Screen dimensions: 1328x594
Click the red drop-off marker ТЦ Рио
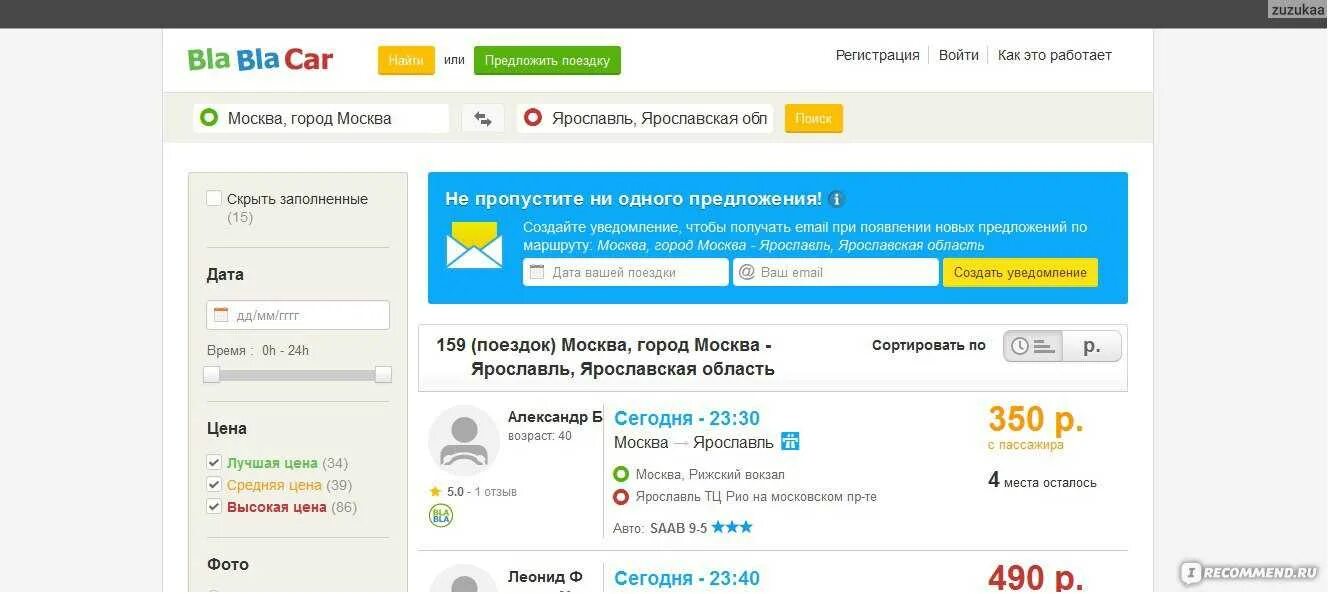[x=621, y=496]
